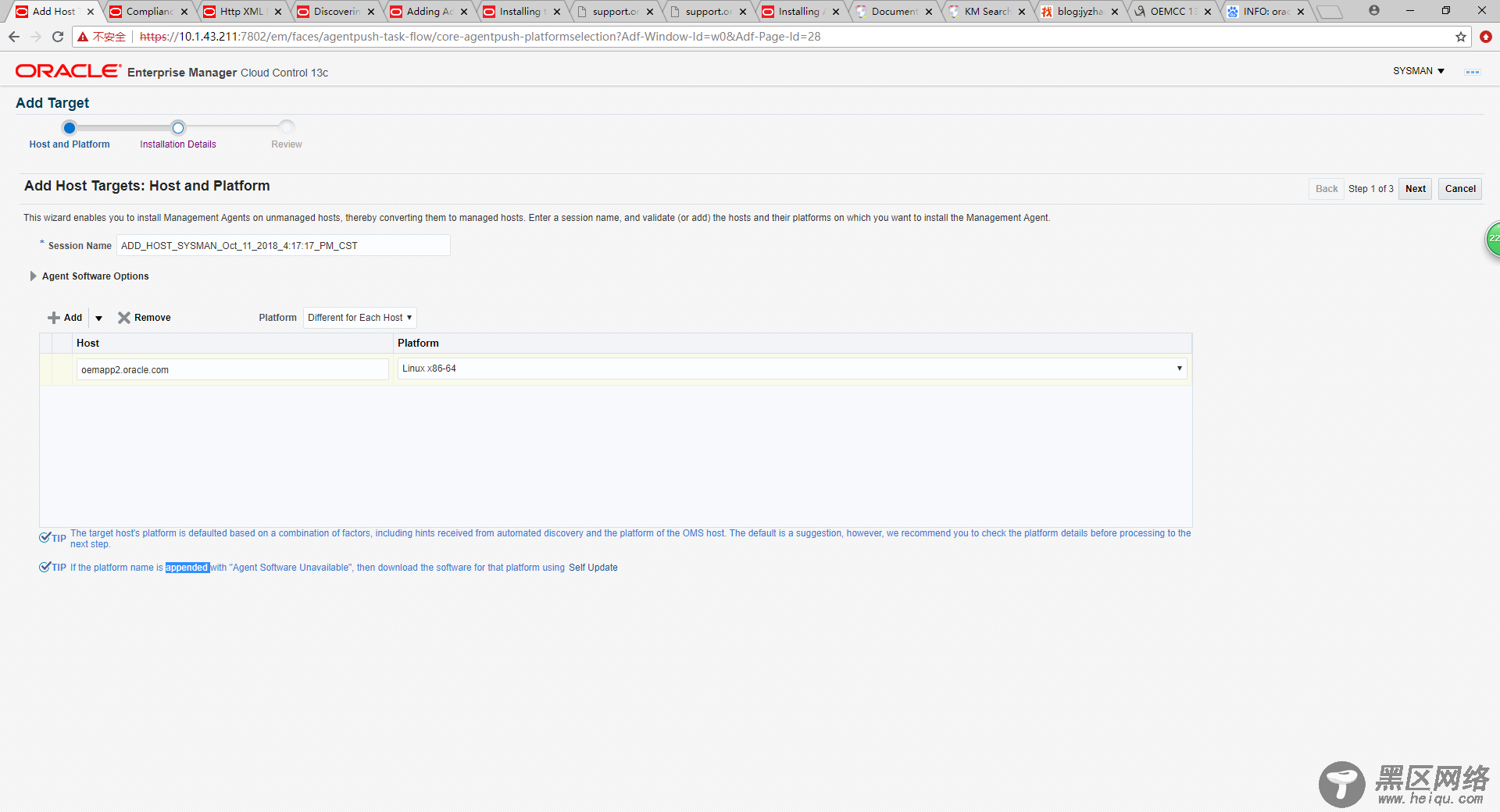Click the second TIP checkmark icon
This screenshot has width=1500, height=812.
coord(45,567)
